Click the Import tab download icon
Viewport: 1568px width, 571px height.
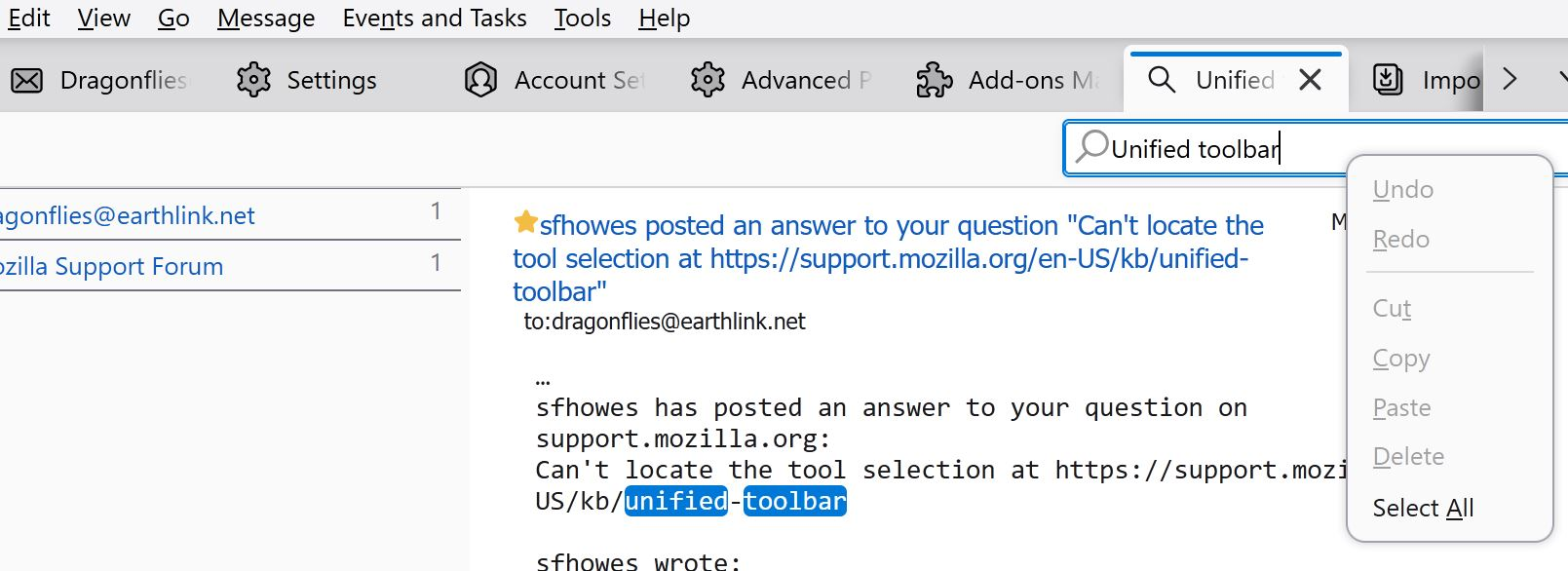(1388, 79)
